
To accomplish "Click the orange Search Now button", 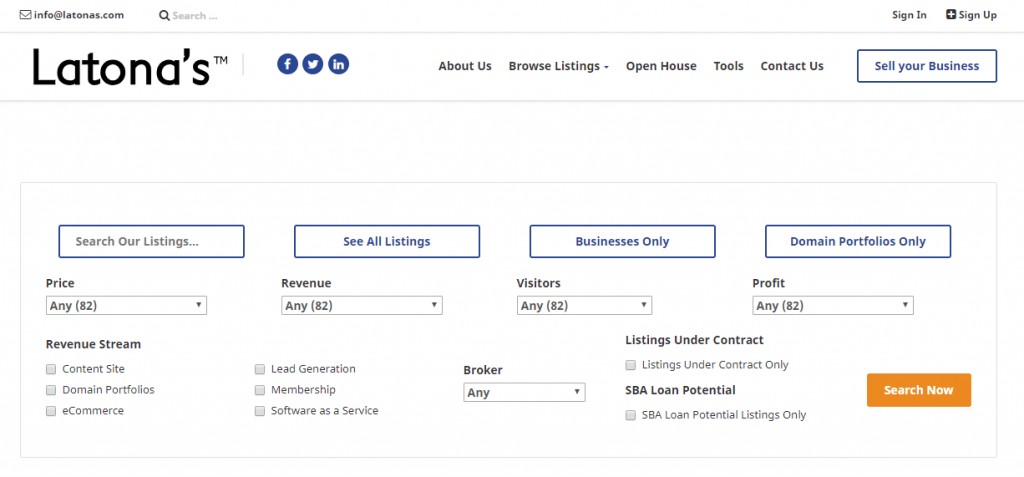I will pos(919,390).
